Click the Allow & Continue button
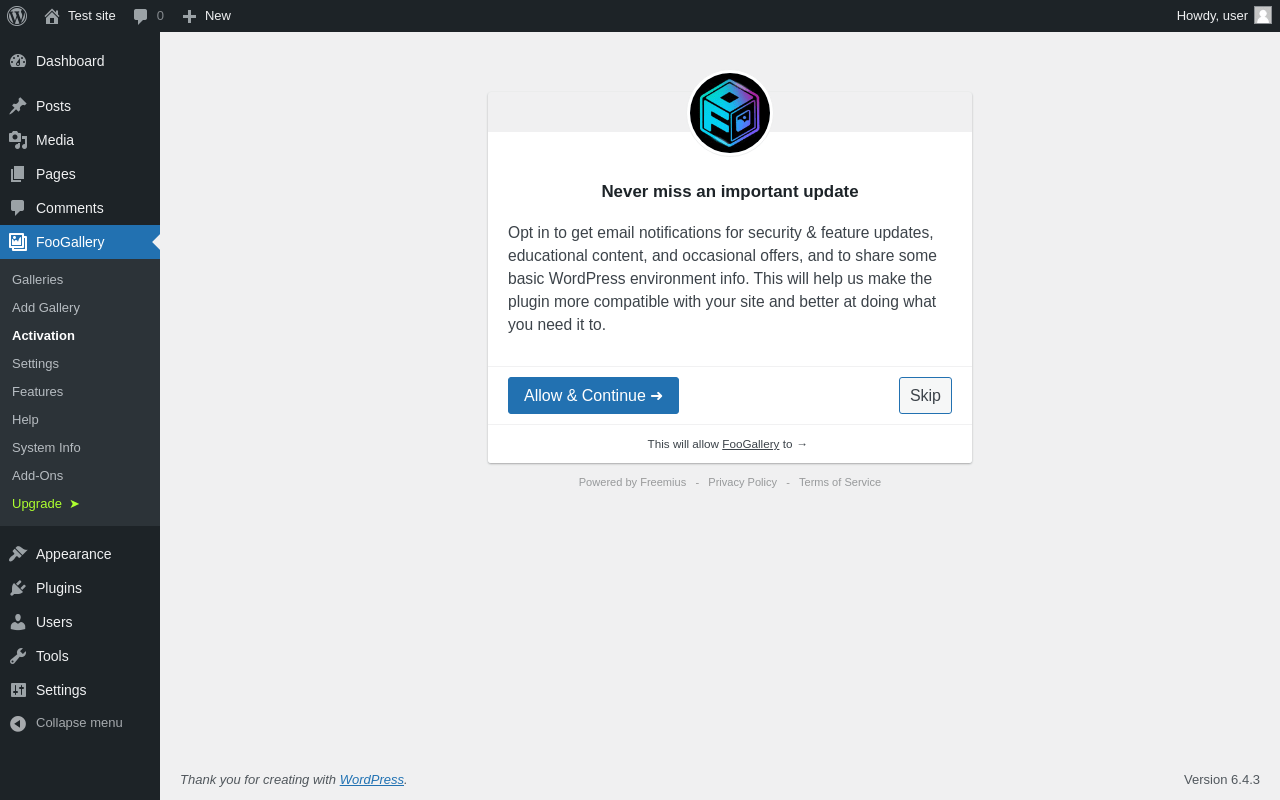This screenshot has width=1280, height=800. click(x=593, y=396)
